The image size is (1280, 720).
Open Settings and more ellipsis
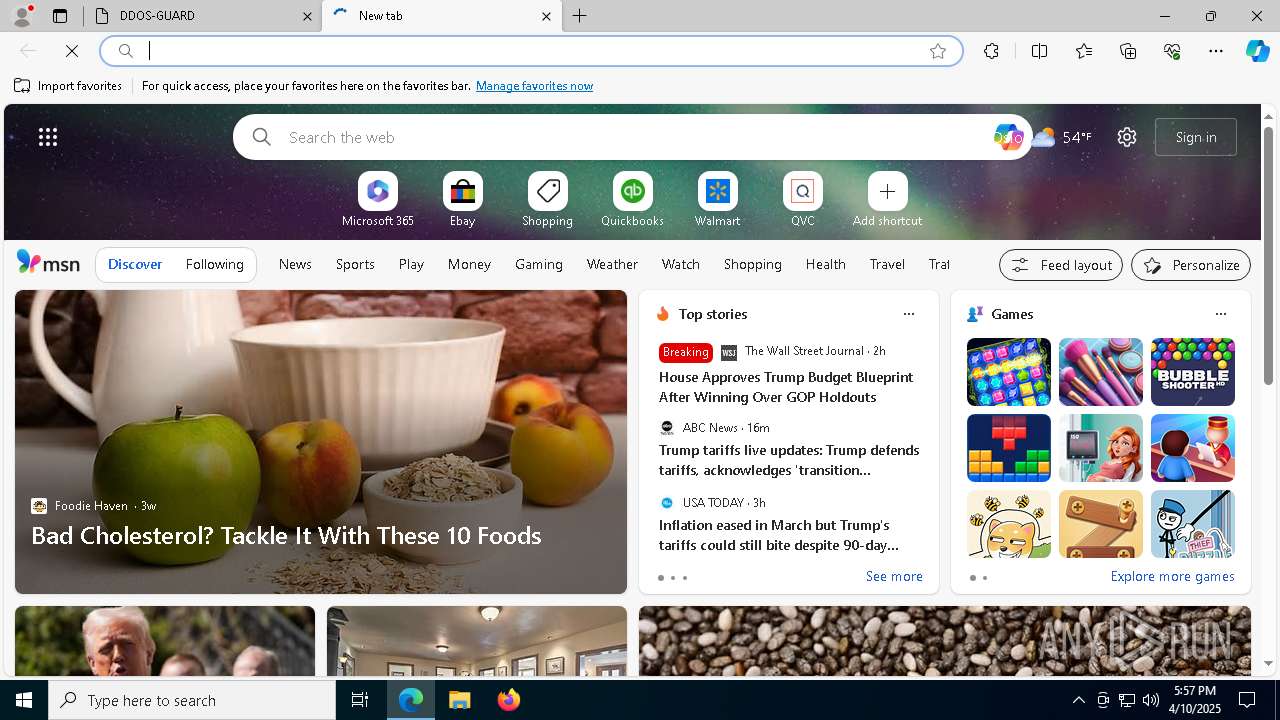pyautogui.click(x=1216, y=51)
